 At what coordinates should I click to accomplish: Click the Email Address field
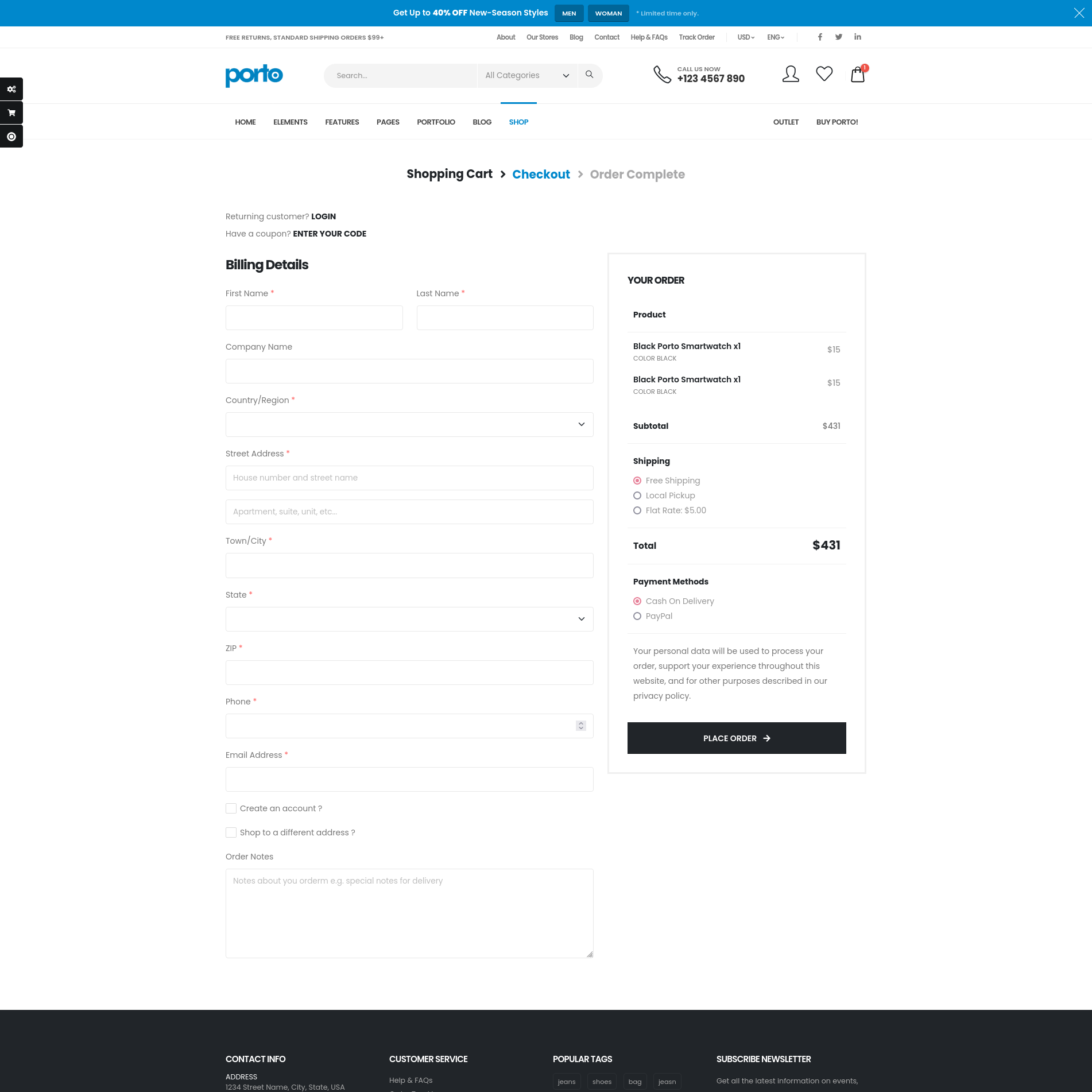[409, 779]
